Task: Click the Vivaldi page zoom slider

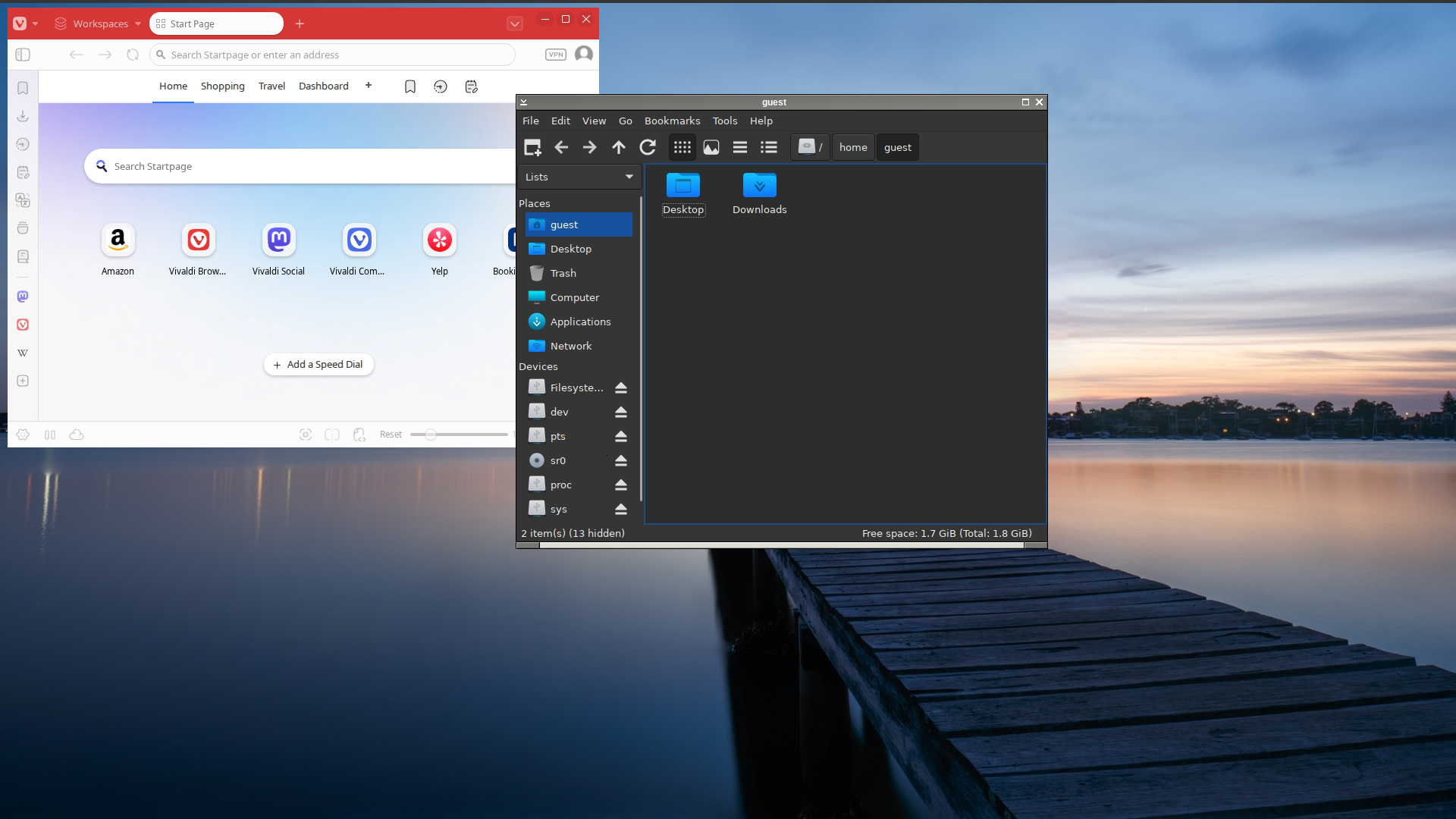Action: [459, 435]
